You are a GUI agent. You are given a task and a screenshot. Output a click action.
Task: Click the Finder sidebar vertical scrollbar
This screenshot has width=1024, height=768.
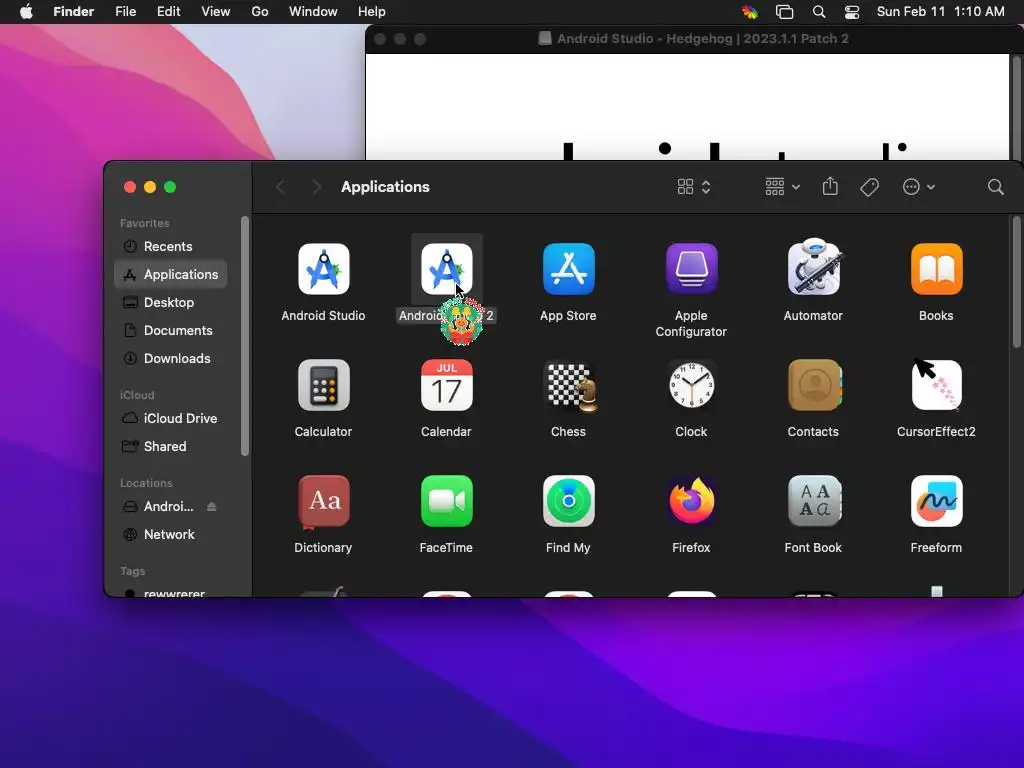click(245, 336)
